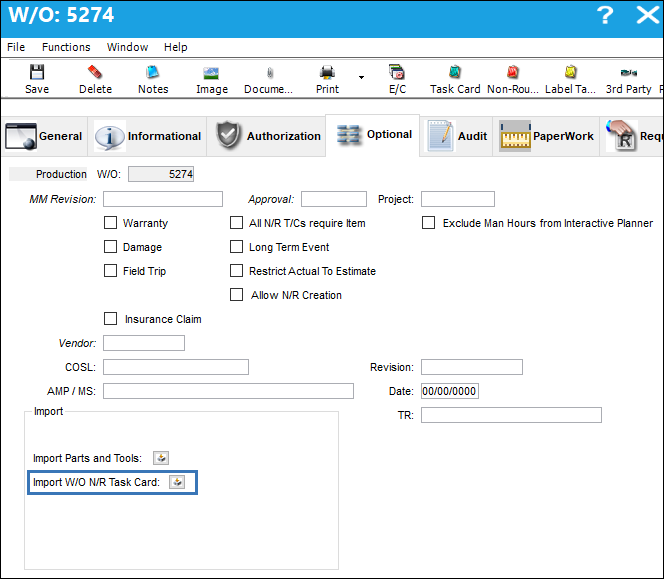
Task: Click the COSL input field
Action: [x=176, y=367]
